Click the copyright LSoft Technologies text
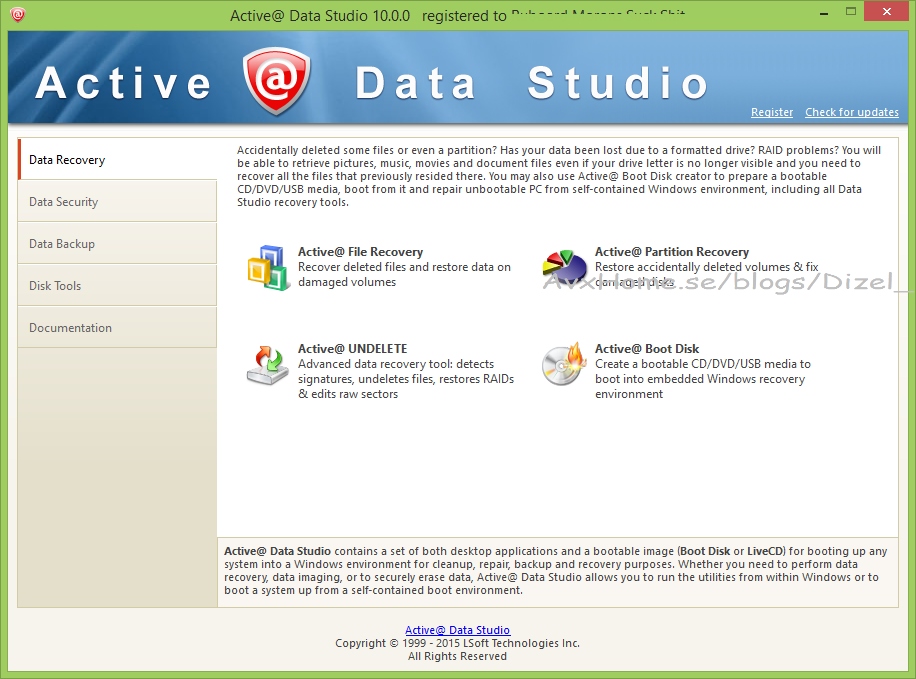The height and width of the screenshot is (679, 916). pos(457,643)
